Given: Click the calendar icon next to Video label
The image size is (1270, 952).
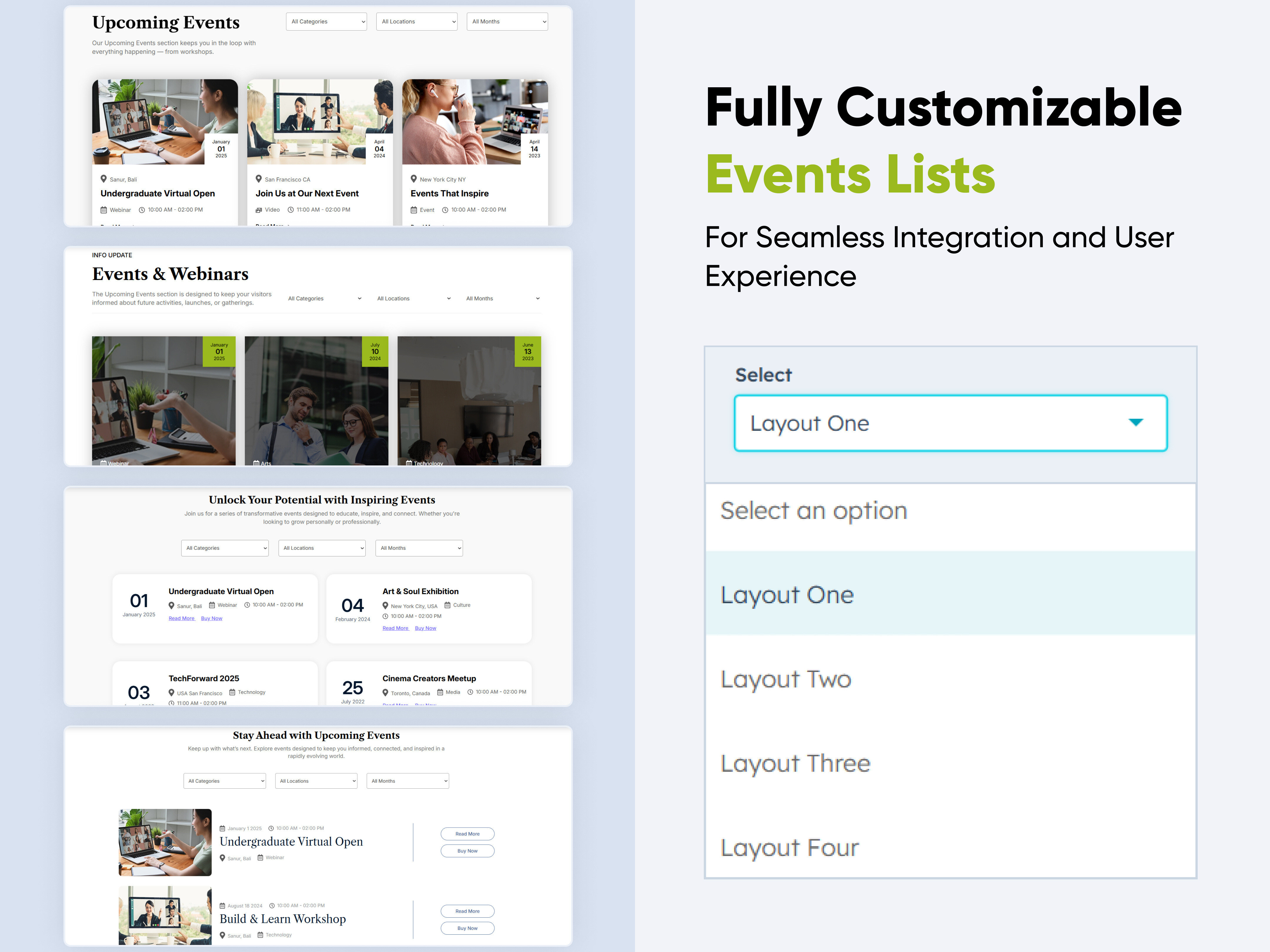Looking at the screenshot, I should [x=258, y=209].
